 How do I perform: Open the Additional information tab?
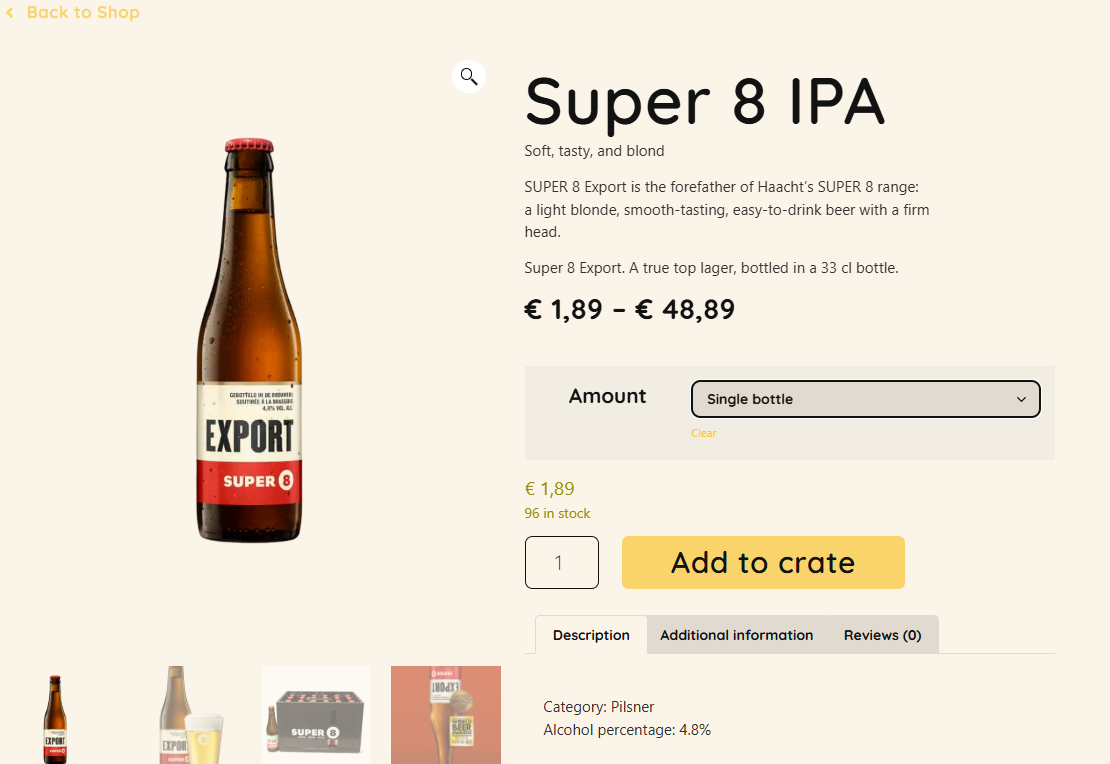736,635
